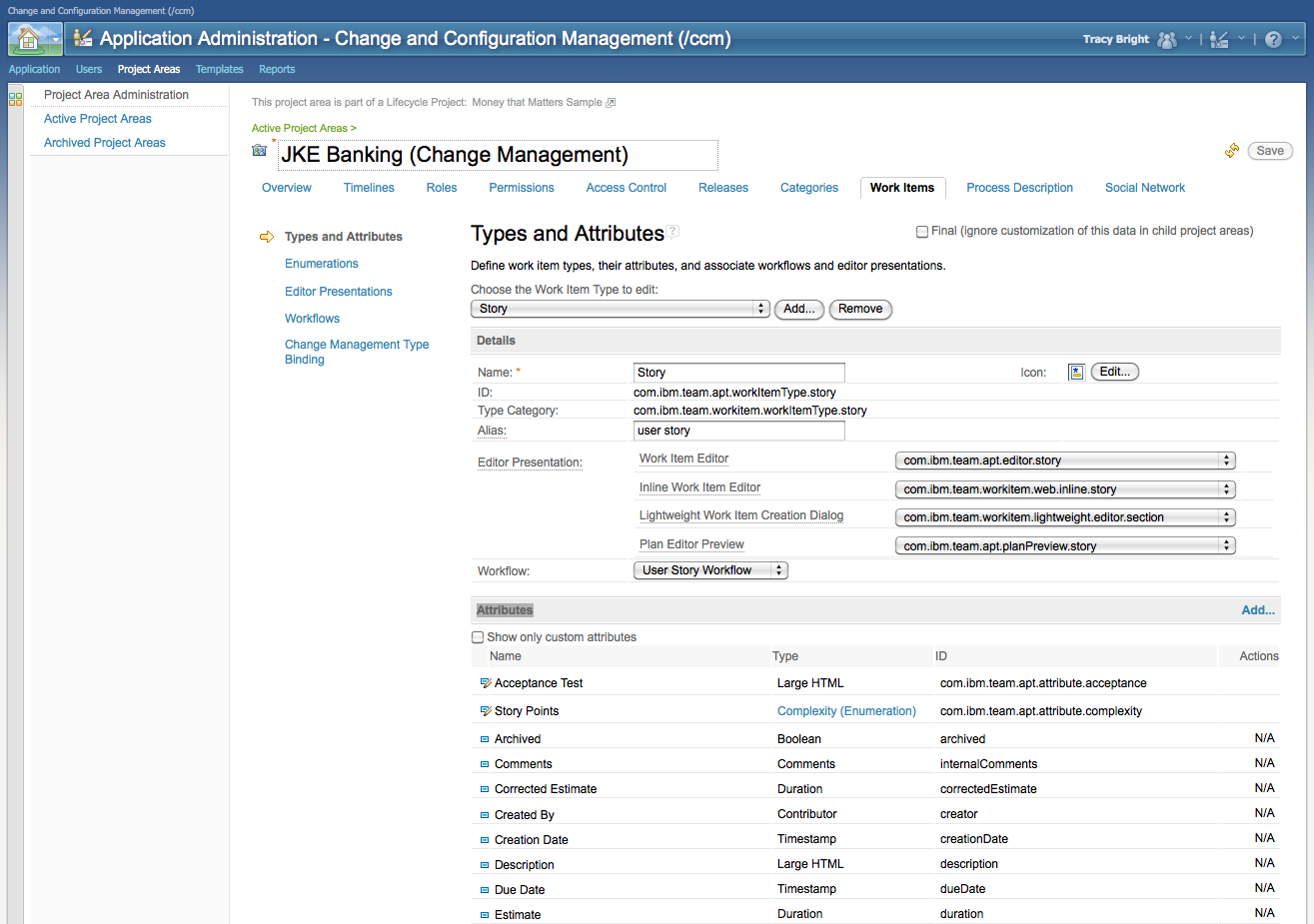Open the Users menu
1314x924 pixels.
[89, 69]
